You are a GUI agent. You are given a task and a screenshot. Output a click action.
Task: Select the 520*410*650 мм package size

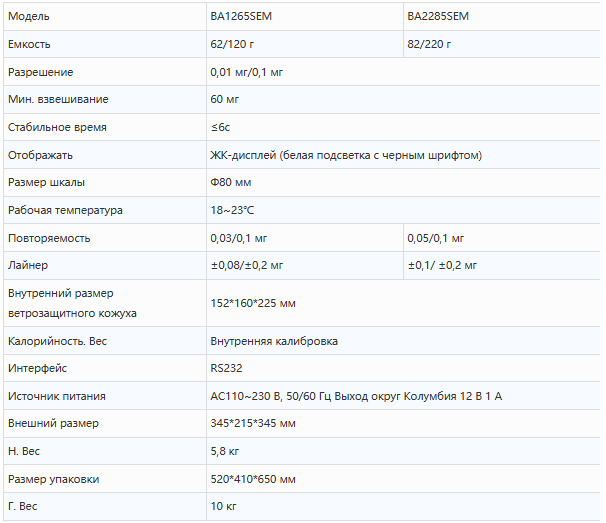pos(253,480)
